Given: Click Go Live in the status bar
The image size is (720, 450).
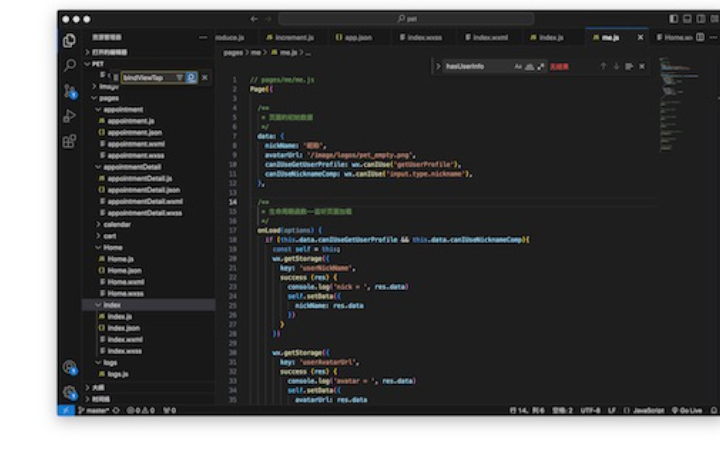Looking at the screenshot, I should click(x=687, y=410).
